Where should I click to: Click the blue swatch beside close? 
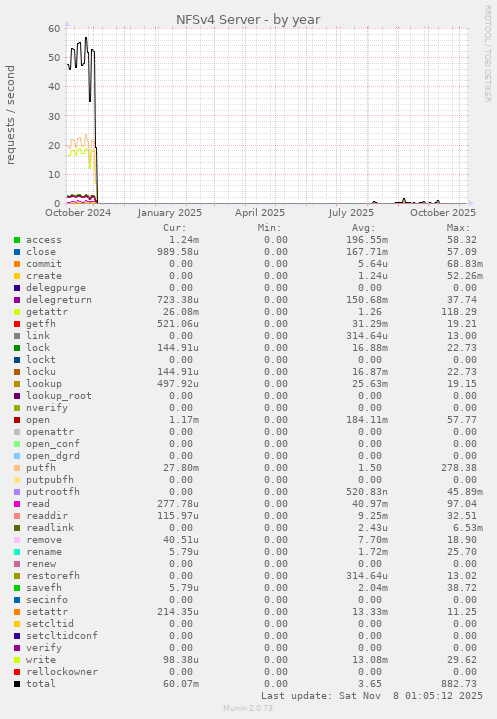click(x=17, y=252)
